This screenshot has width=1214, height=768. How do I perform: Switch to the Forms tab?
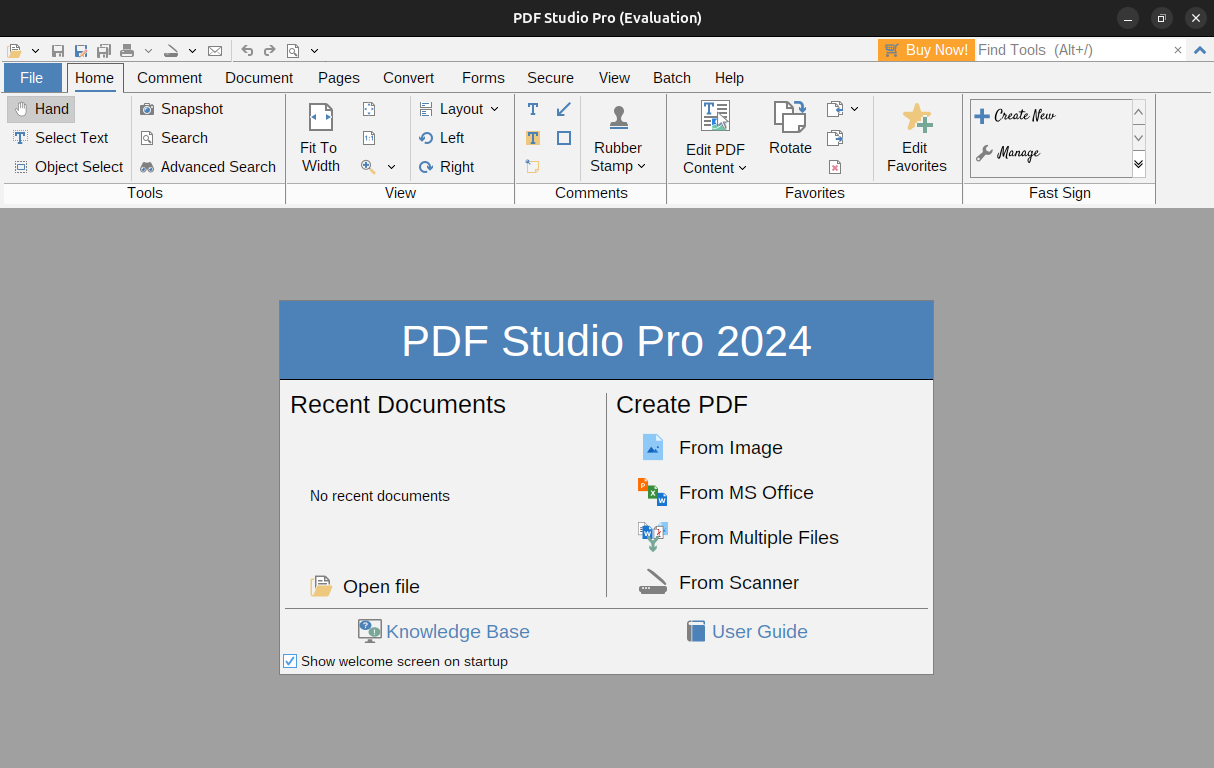click(483, 78)
